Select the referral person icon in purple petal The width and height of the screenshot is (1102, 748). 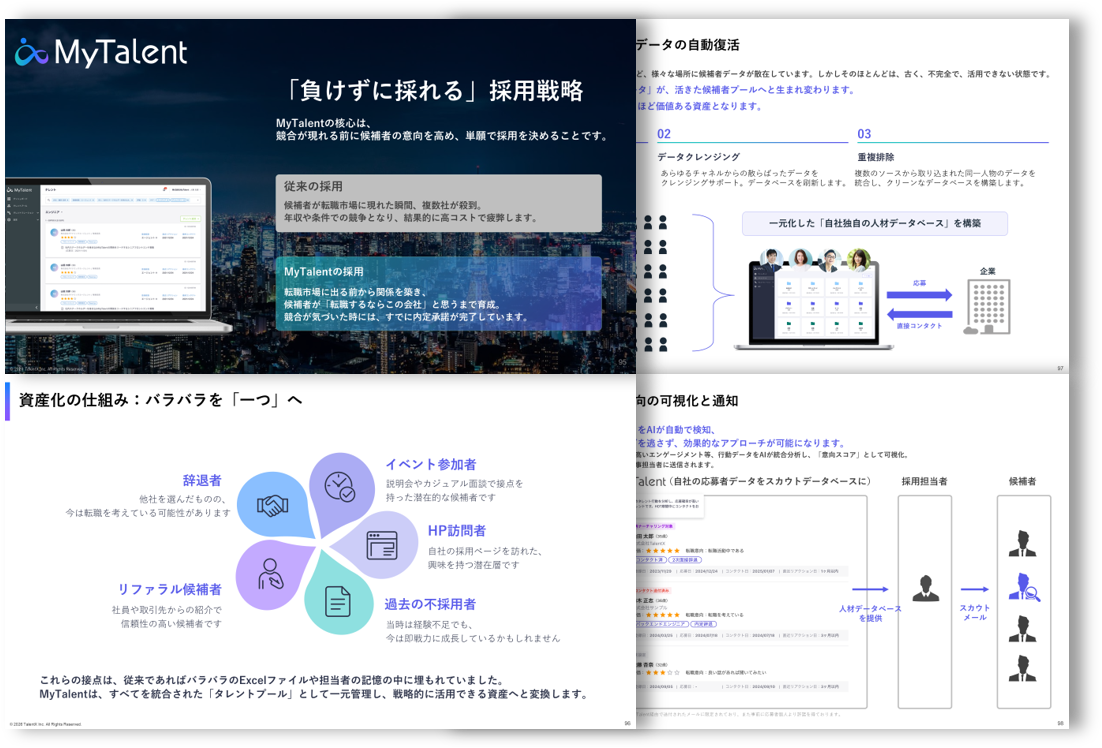(x=270, y=574)
